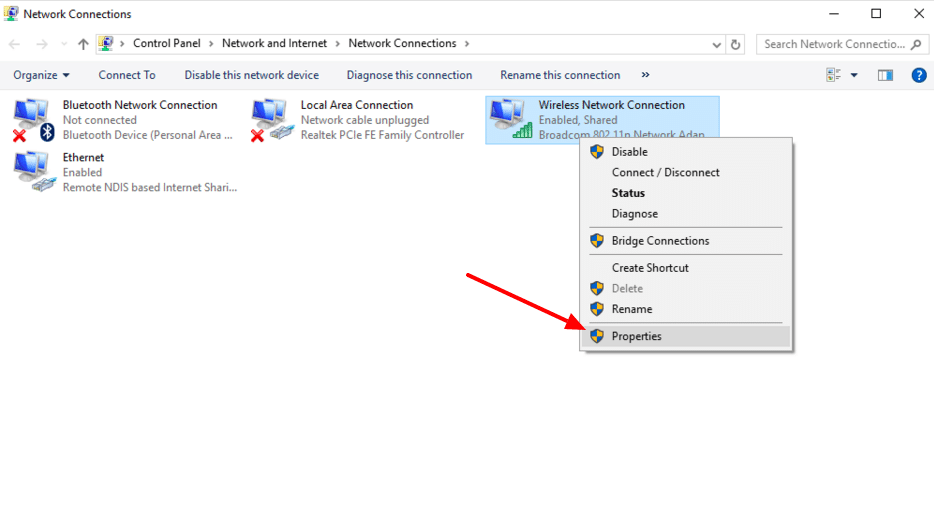Click the search magnifier icon
This screenshot has height=521, width=934.
[916, 44]
